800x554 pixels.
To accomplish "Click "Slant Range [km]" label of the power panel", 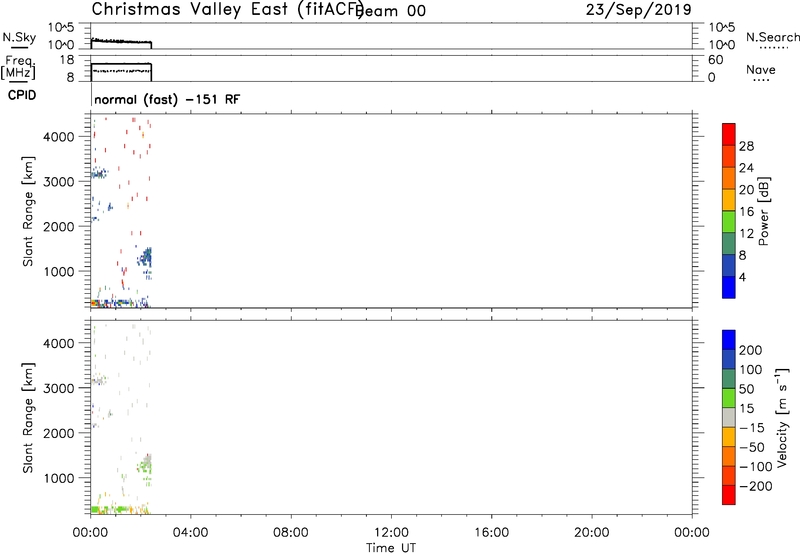I will tap(29, 211).
